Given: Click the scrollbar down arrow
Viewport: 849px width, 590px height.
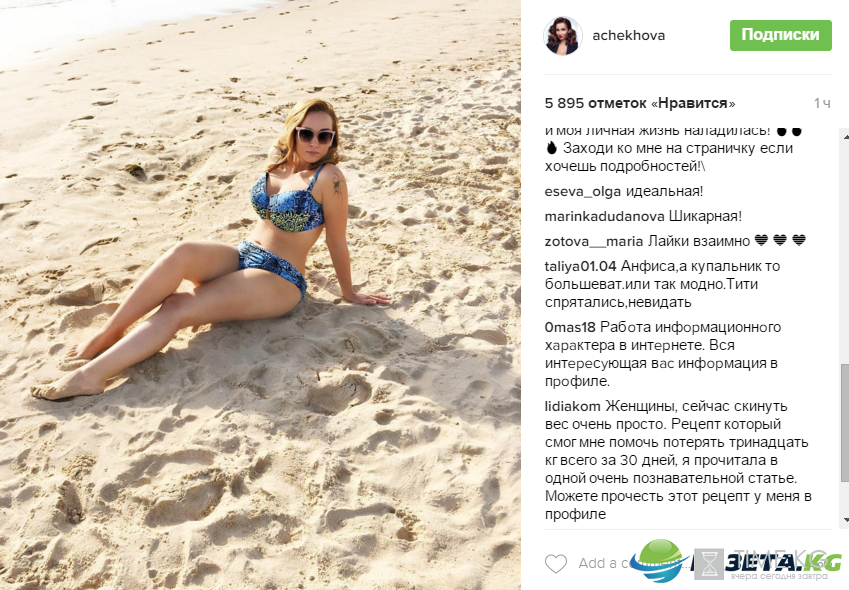Looking at the screenshot, I should [845, 520].
